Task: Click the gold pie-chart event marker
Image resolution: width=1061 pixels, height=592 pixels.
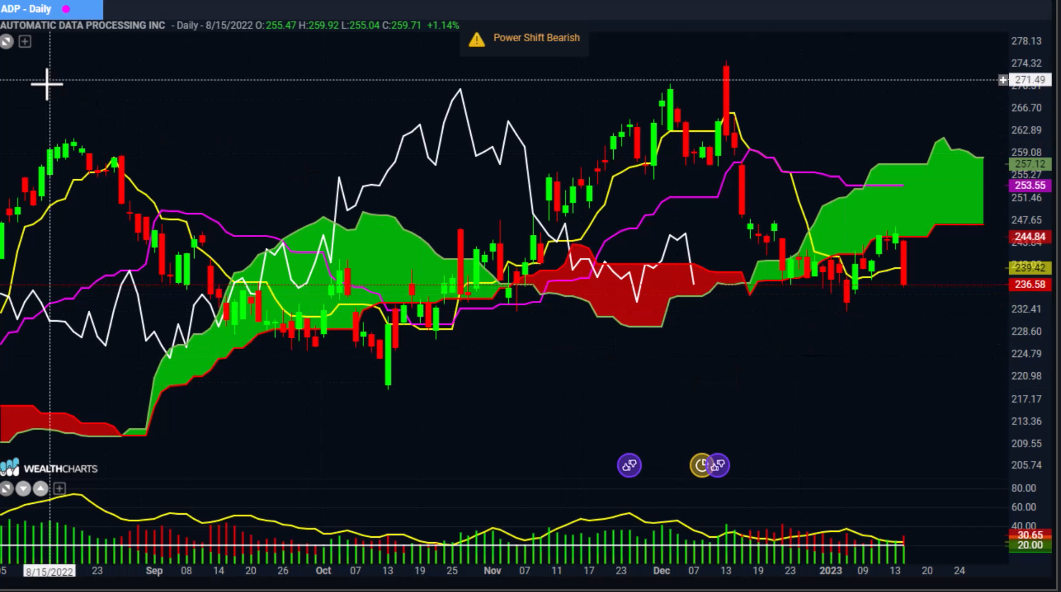Action: (700, 465)
